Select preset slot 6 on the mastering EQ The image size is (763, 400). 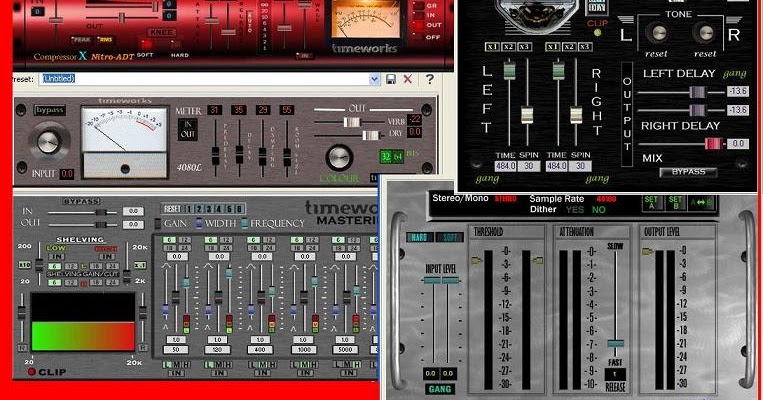pos(239,209)
